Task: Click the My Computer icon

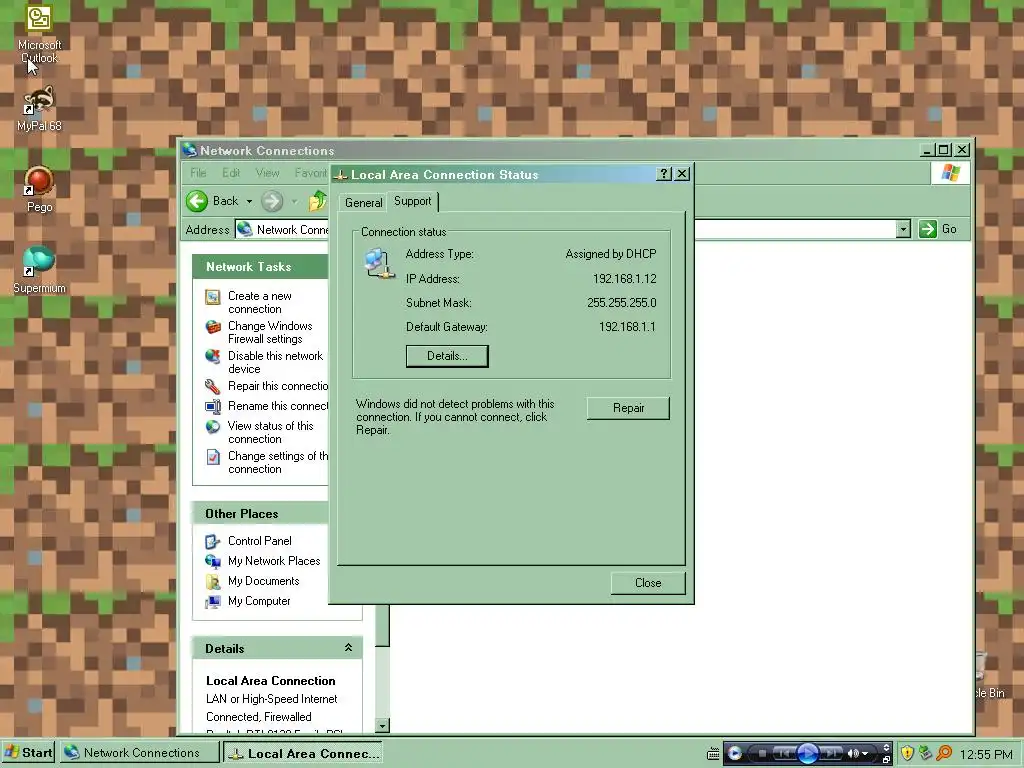Action: [213, 601]
